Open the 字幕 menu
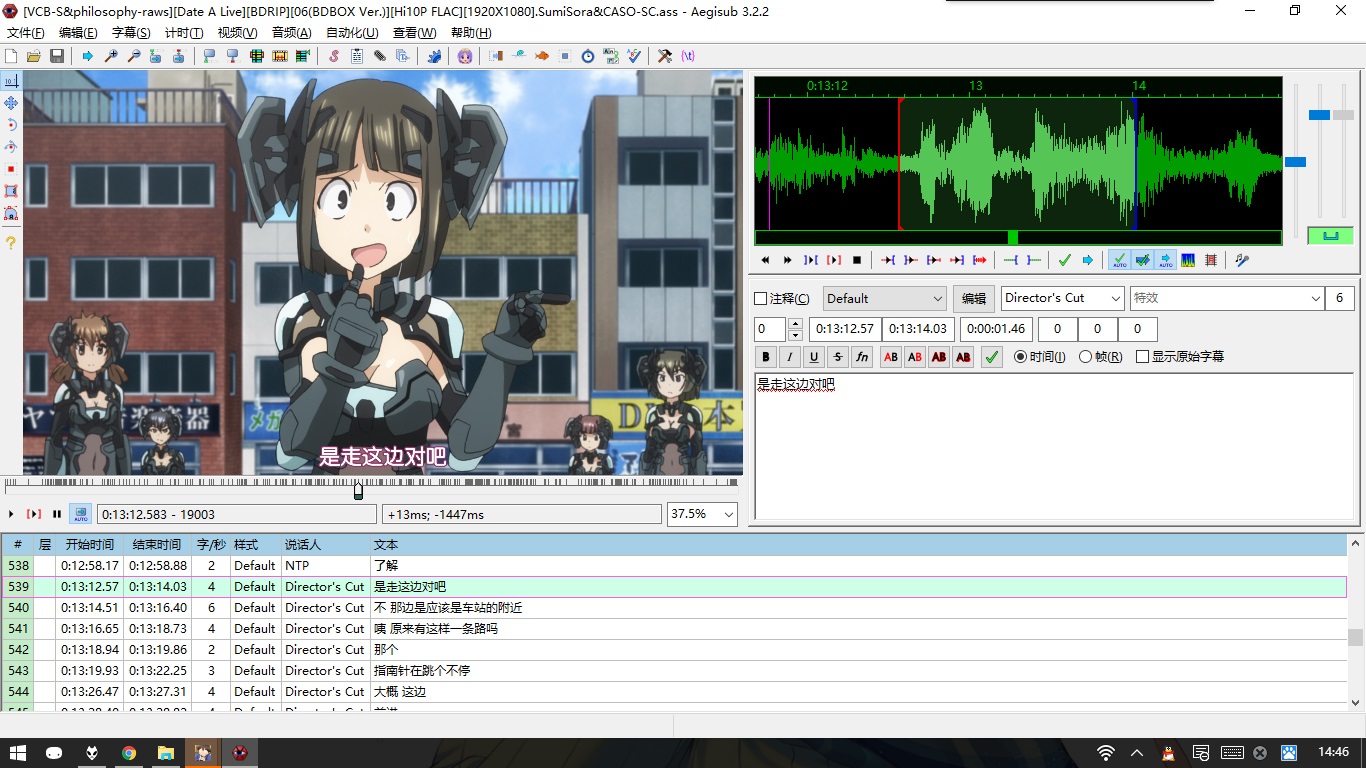 131,33
